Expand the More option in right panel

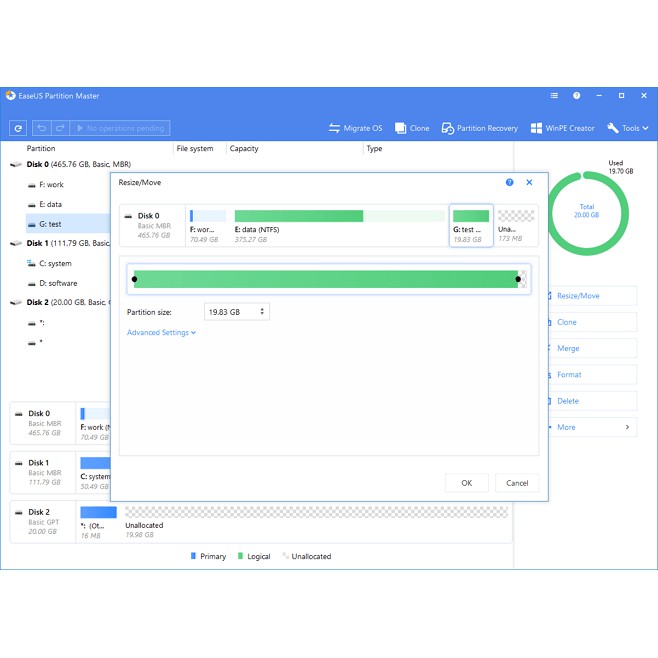592,427
